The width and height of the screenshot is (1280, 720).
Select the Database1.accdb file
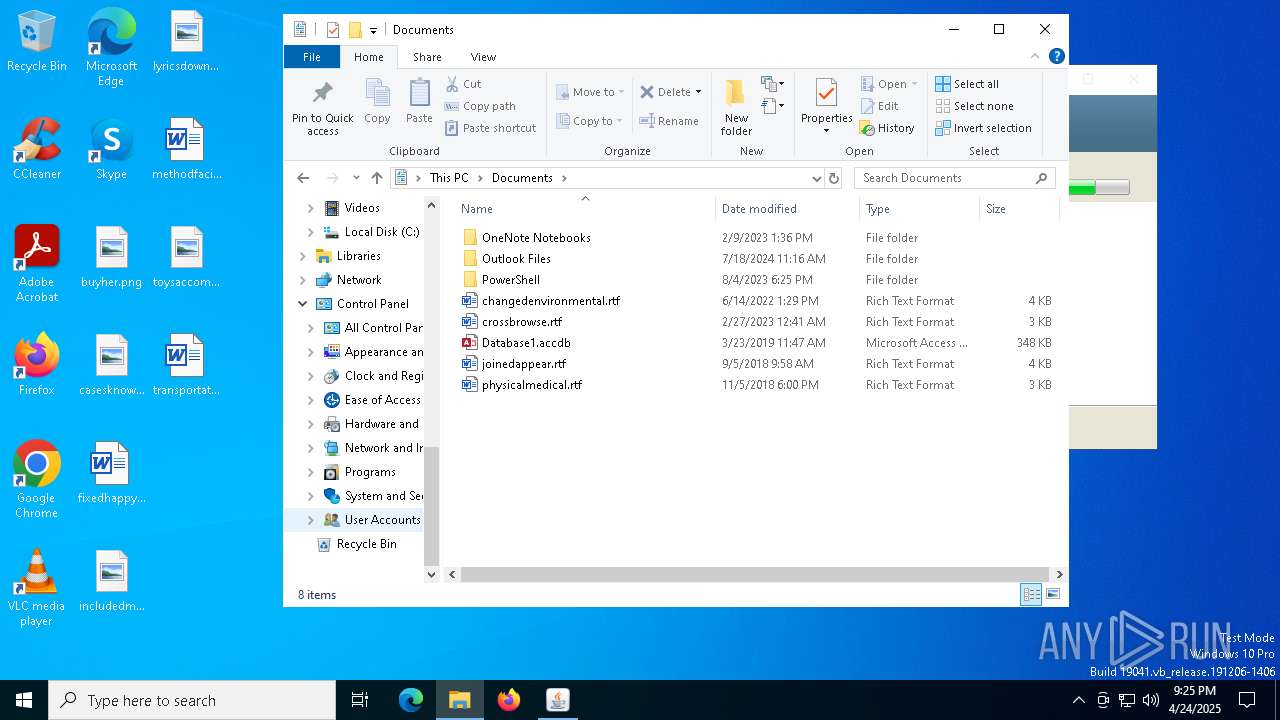coord(526,343)
